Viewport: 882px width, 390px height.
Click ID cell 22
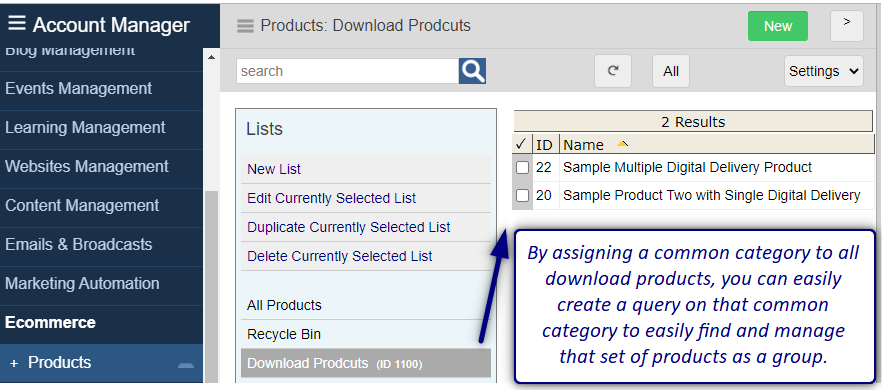pyautogui.click(x=543, y=167)
